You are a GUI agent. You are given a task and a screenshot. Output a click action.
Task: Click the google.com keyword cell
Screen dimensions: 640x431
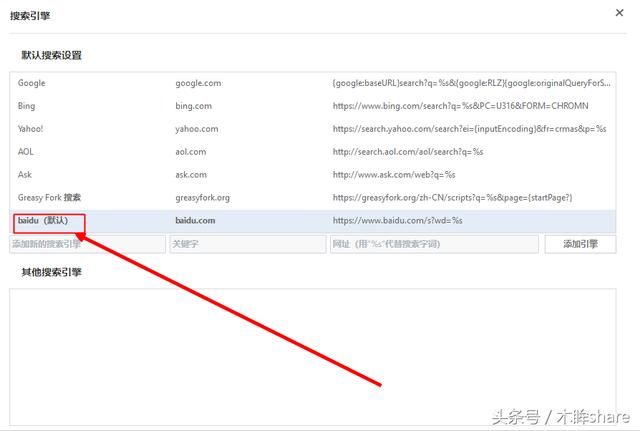point(198,83)
